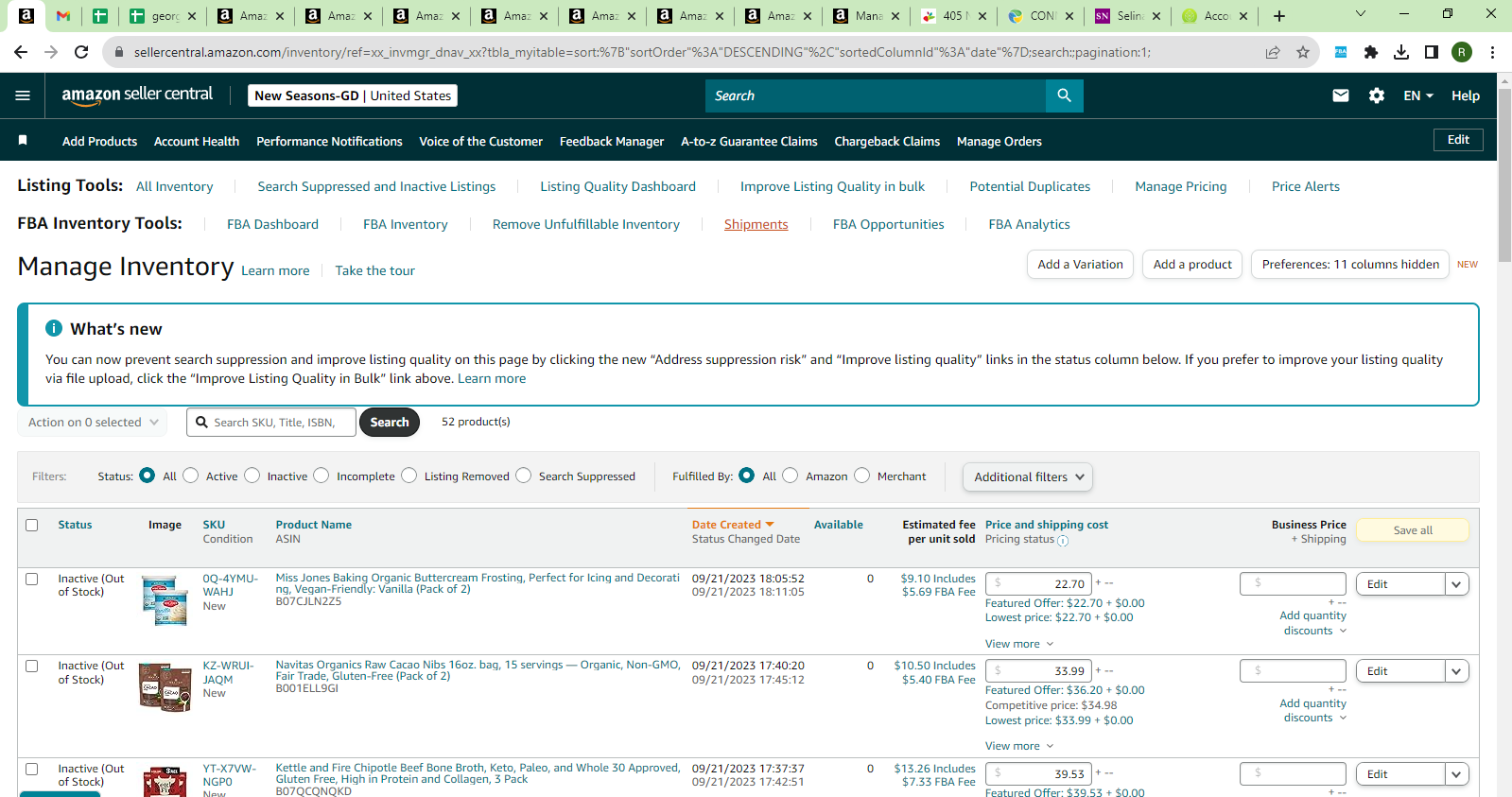Check the Miss Jones Baking row checkbox
The image size is (1512, 797).
32,579
